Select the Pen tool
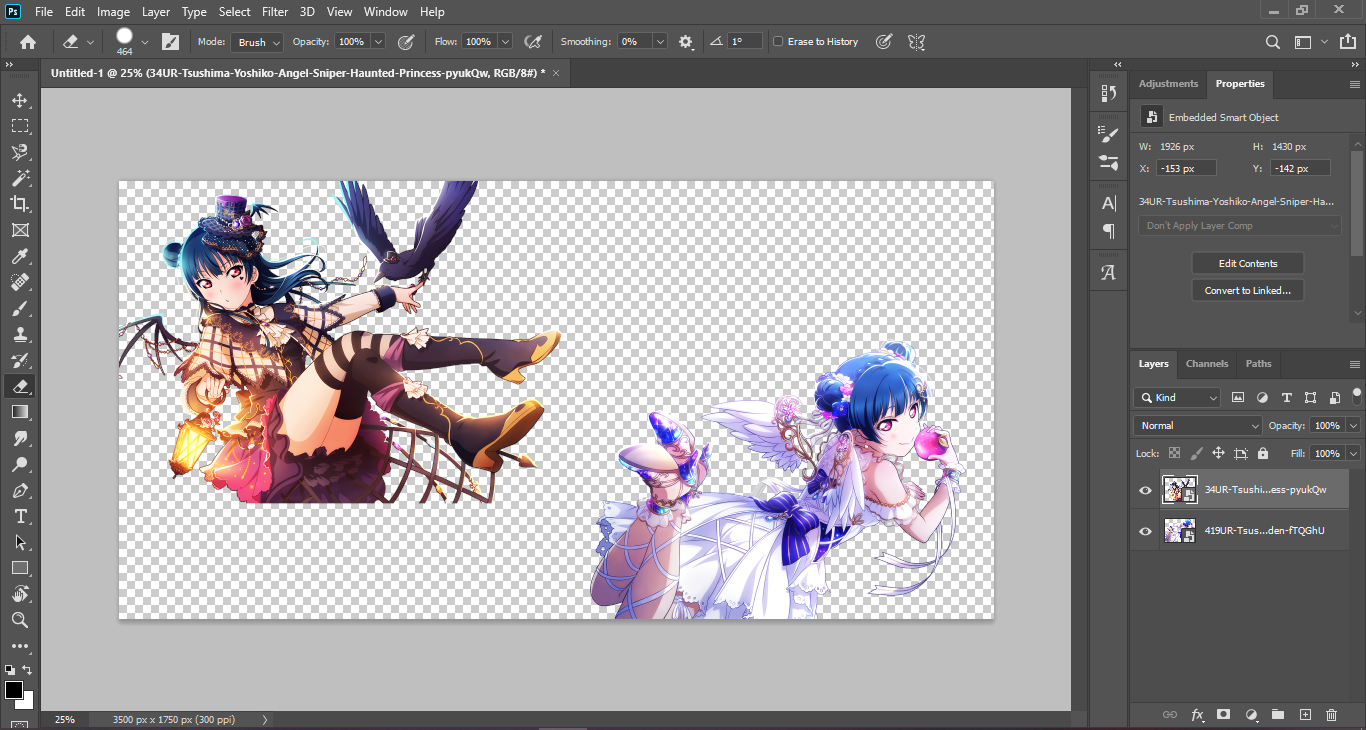Viewport: 1366px width, 730px height. [x=19, y=490]
